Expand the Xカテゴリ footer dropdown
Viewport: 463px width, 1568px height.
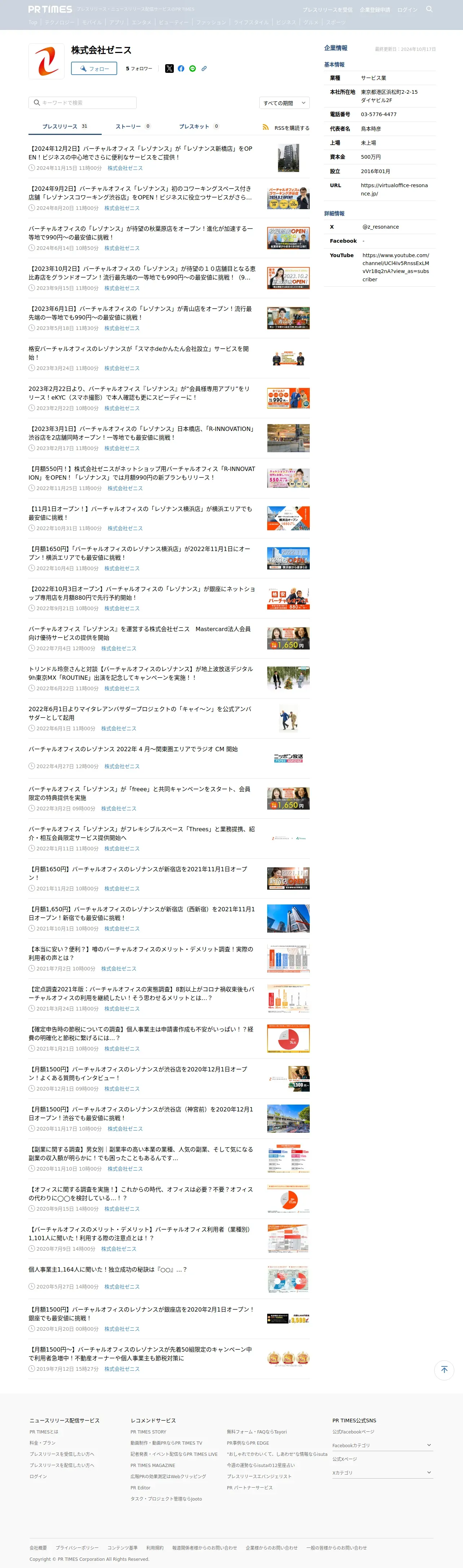(382, 1472)
